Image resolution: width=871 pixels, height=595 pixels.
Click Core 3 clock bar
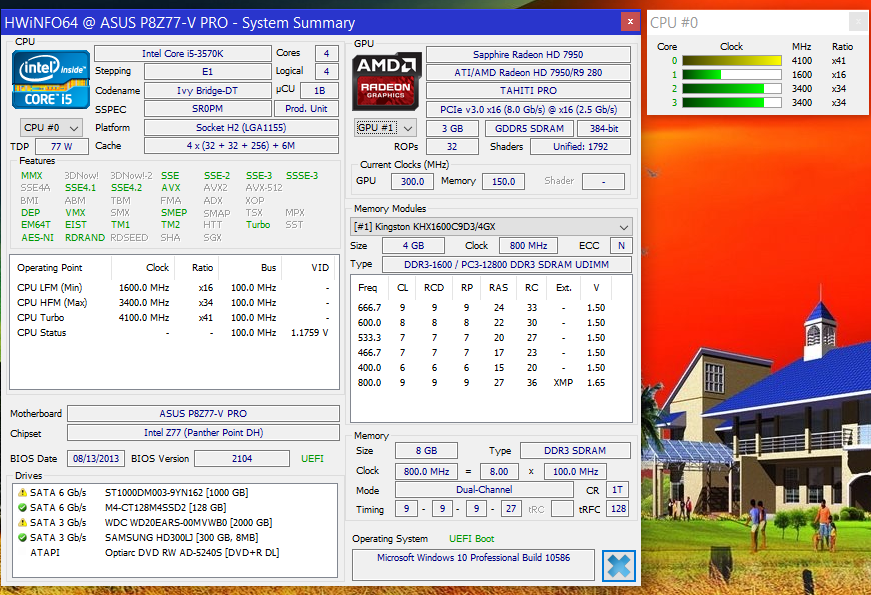[732, 103]
